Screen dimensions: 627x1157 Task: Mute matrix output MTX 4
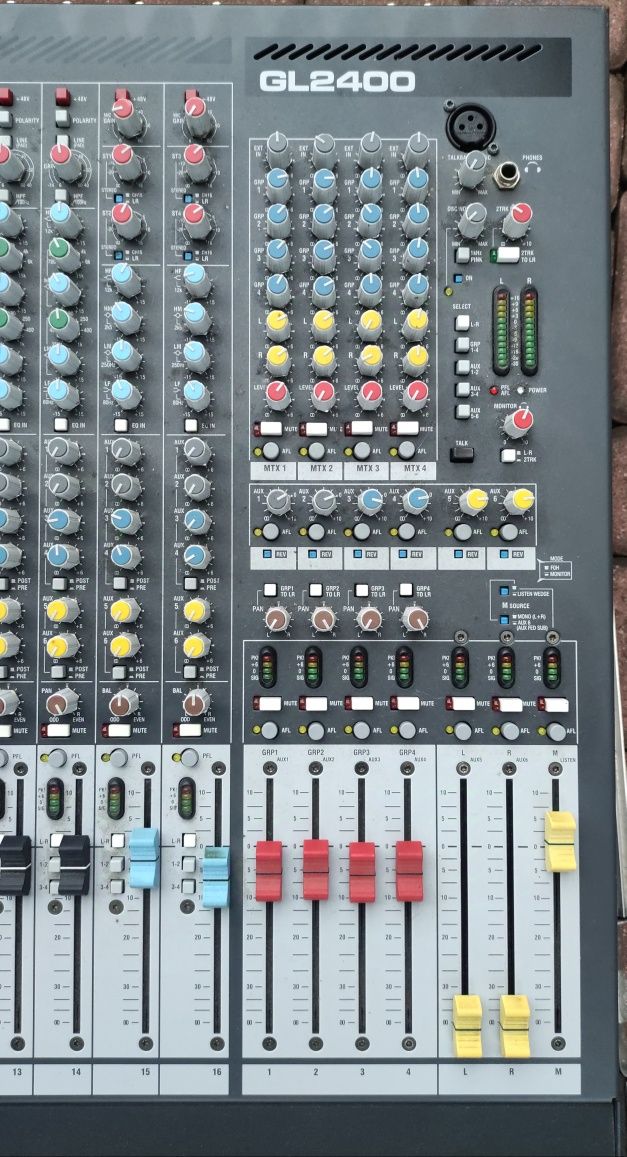point(406,428)
